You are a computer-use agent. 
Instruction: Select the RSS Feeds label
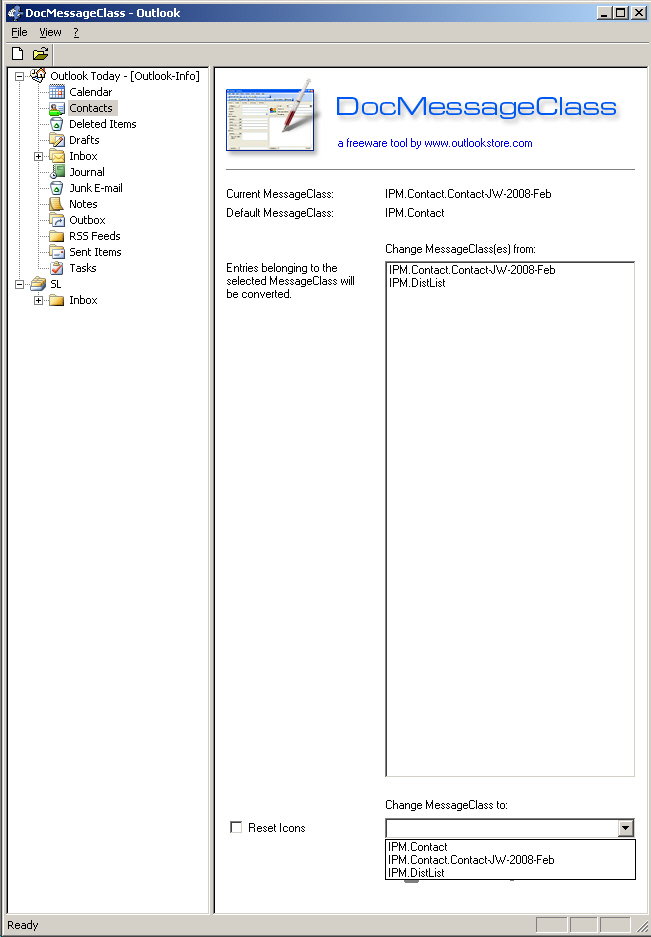point(94,236)
